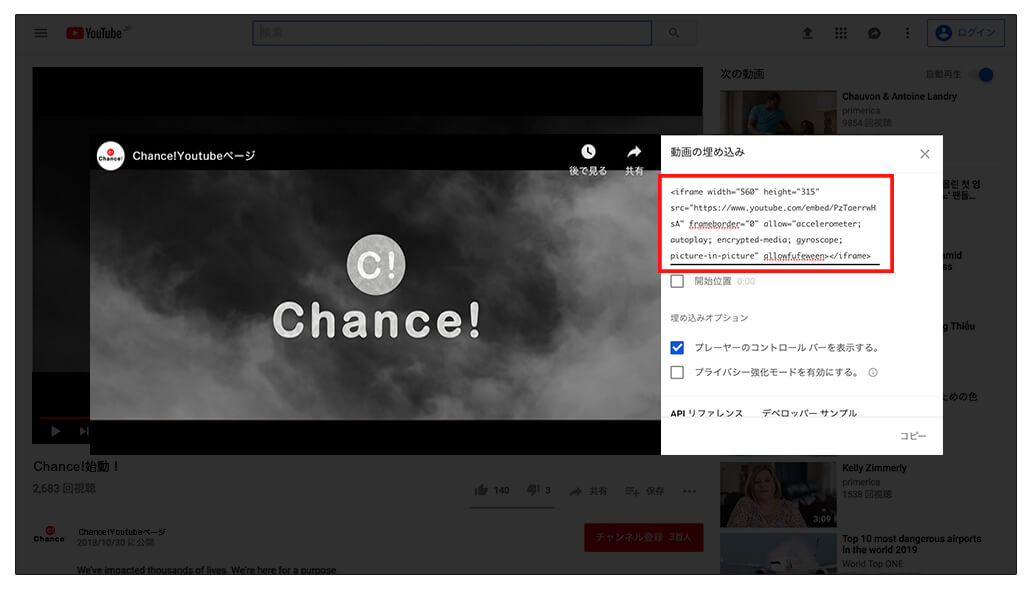The image size is (1032, 592).
Task: Open the Kelly Zimmerly video thumbnail
Action: (777, 491)
